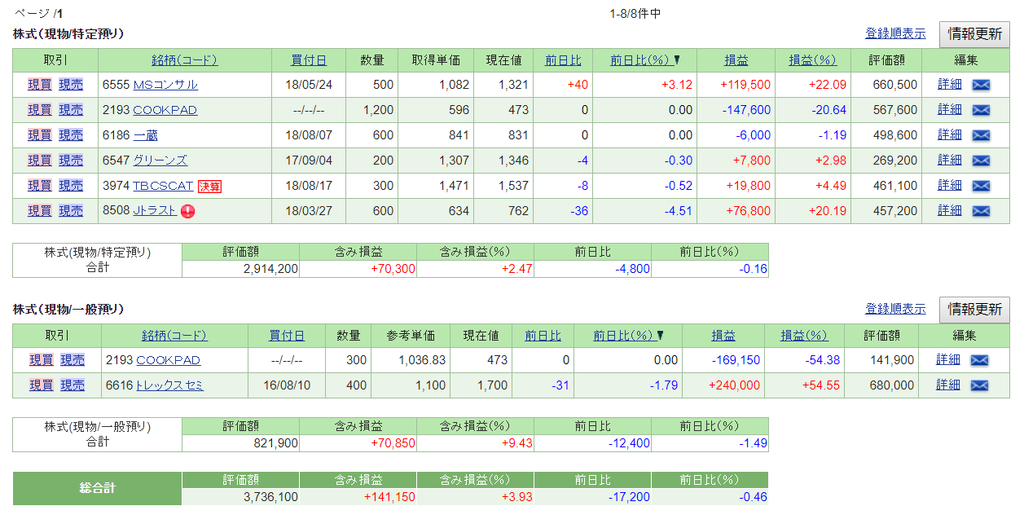Click 現売 for Jトラスト
Image resolution: width=1024 pixels, height=528 pixels.
coord(71,211)
